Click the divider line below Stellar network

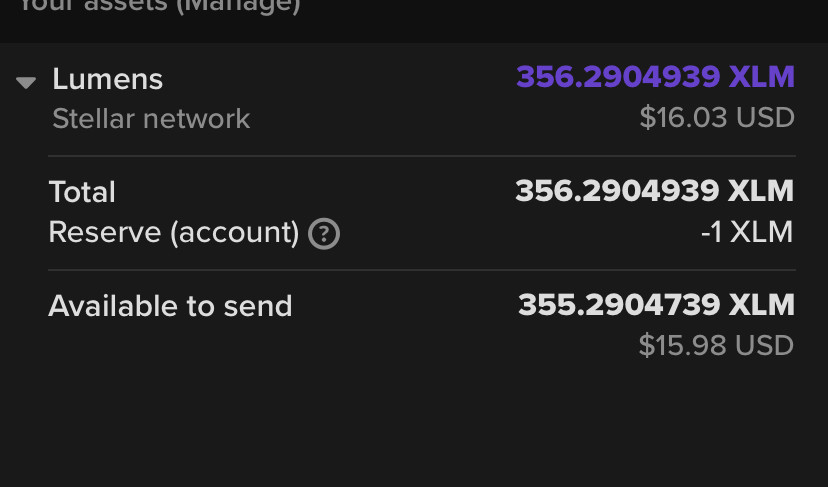[x=422, y=156]
